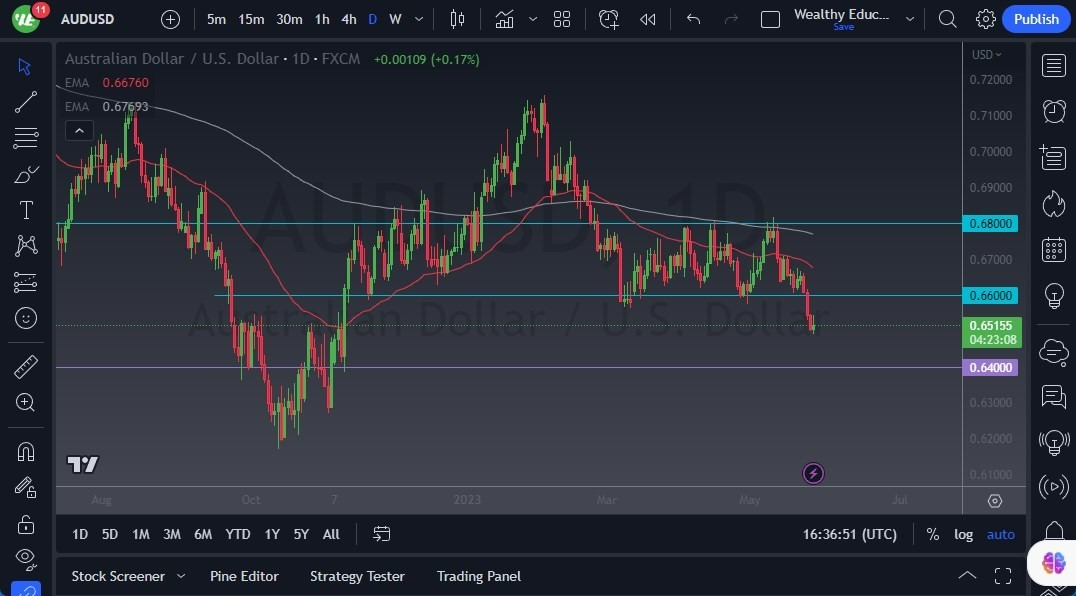1076x596 pixels.
Task: Save the Wealthy Education layout
Action: click(843, 27)
